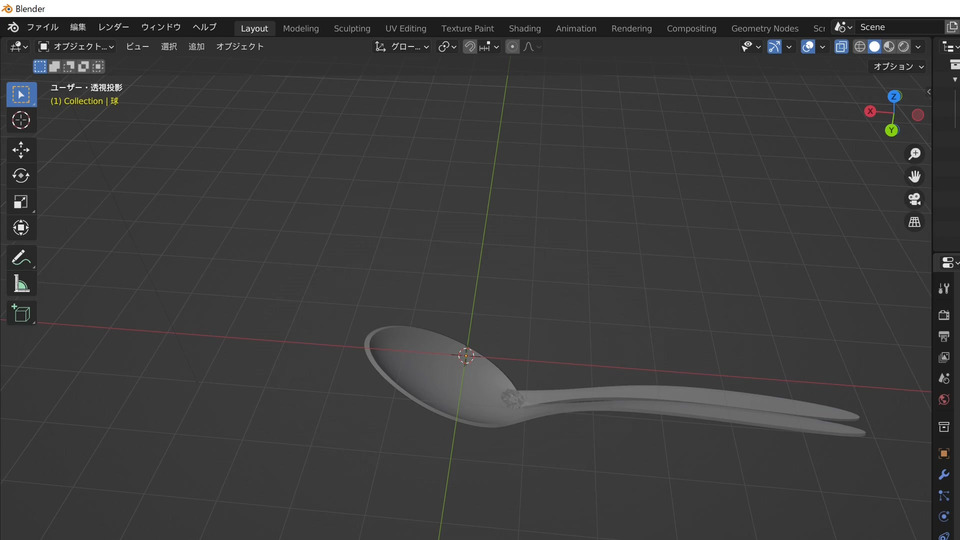The width and height of the screenshot is (960, 540).
Task: Open the editor type dropdown
Action: point(19,47)
